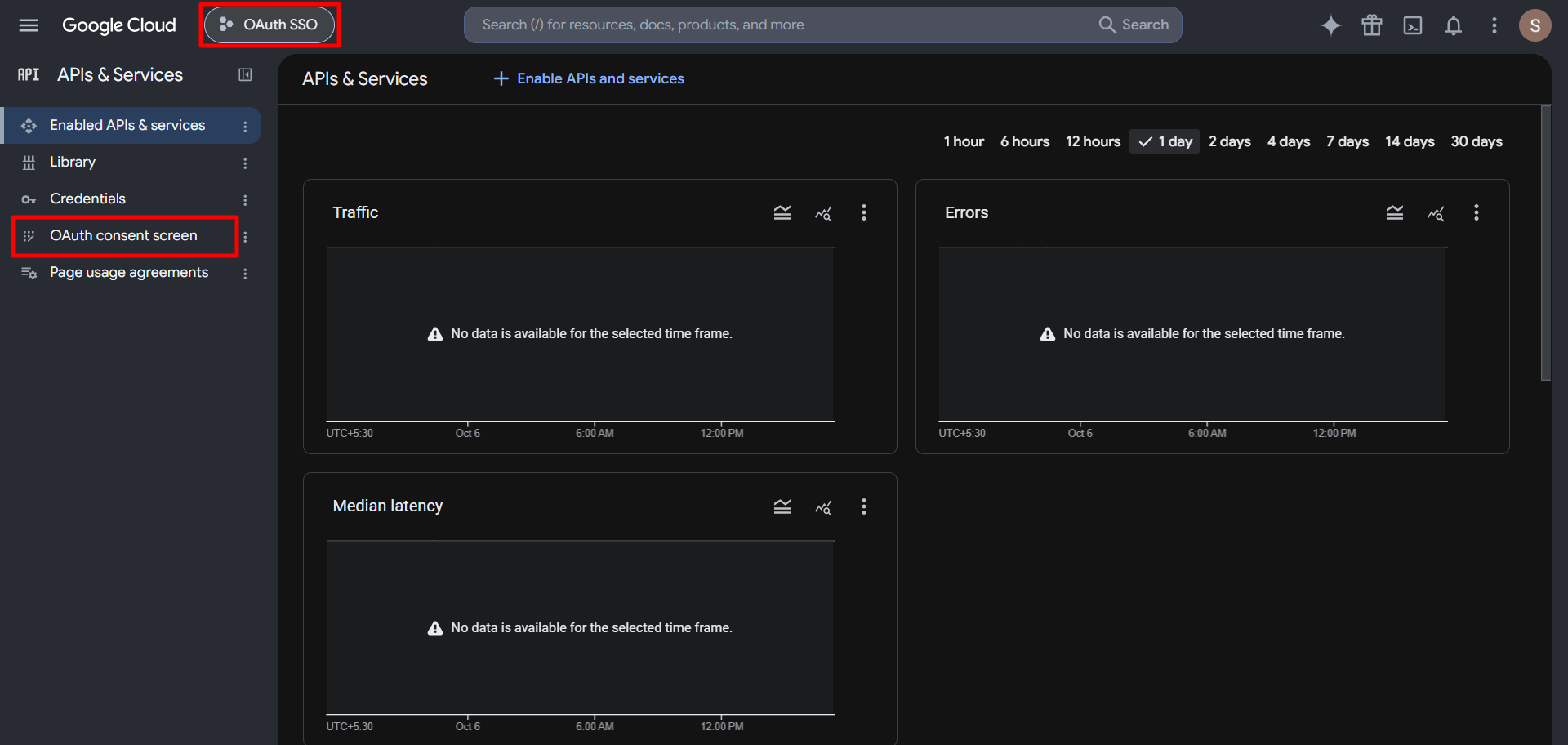Toggle legend on Median latency chart
The image size is (1568, 745).
782,507
